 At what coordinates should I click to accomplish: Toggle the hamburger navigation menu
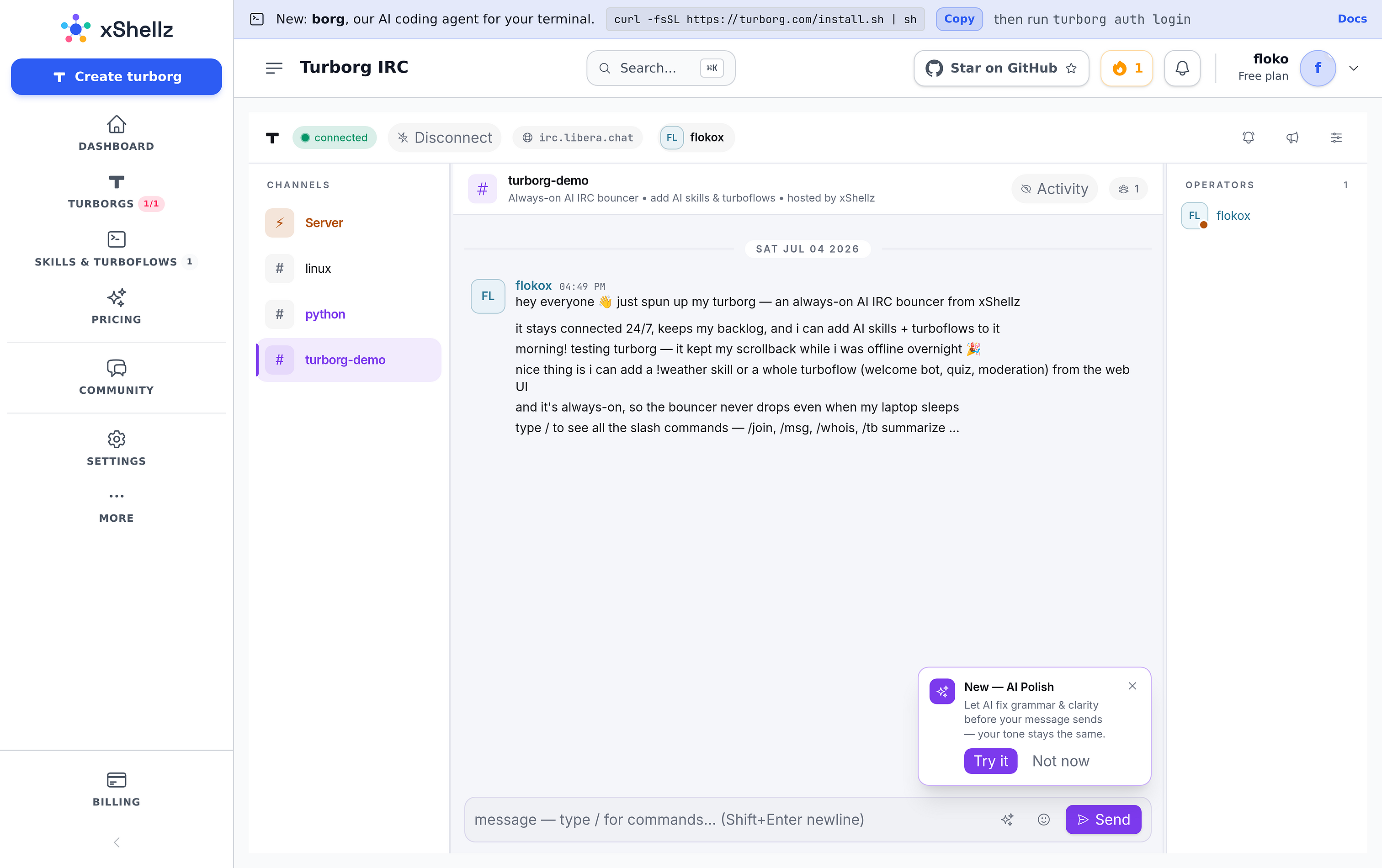[x=274, y=68]
